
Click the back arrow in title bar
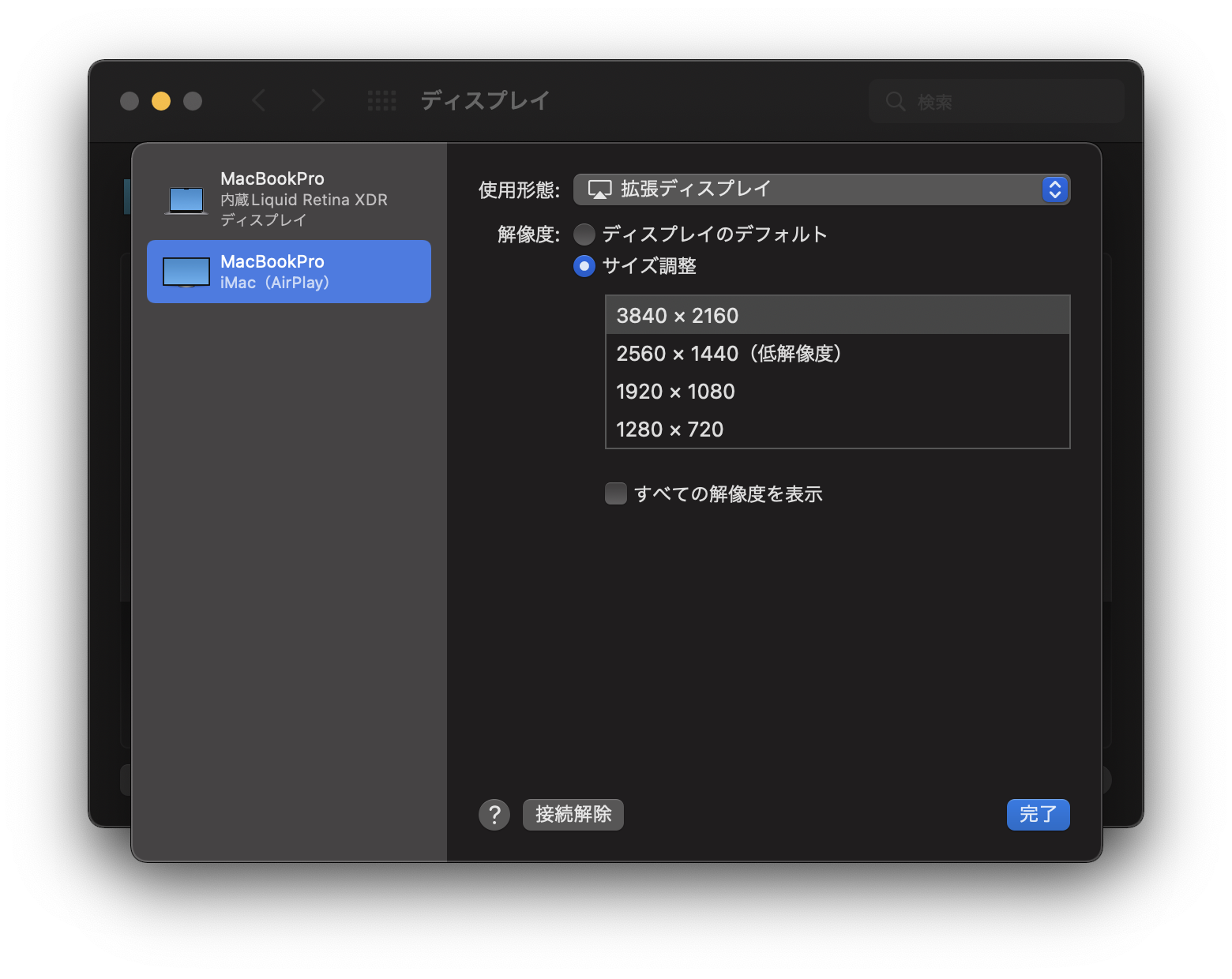pyautogui.click(x=259, y=101)
